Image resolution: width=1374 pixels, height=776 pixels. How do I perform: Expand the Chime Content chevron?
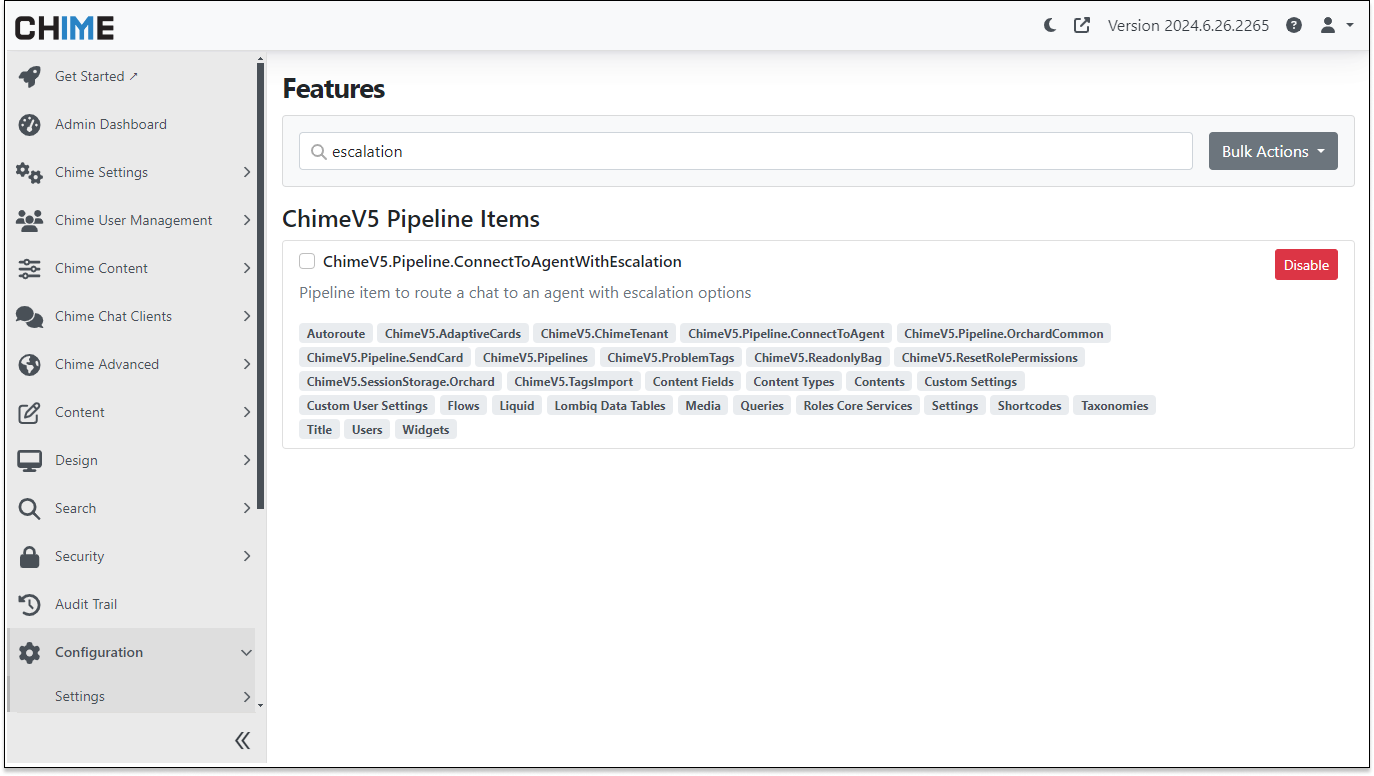click(x=247, y=268)
